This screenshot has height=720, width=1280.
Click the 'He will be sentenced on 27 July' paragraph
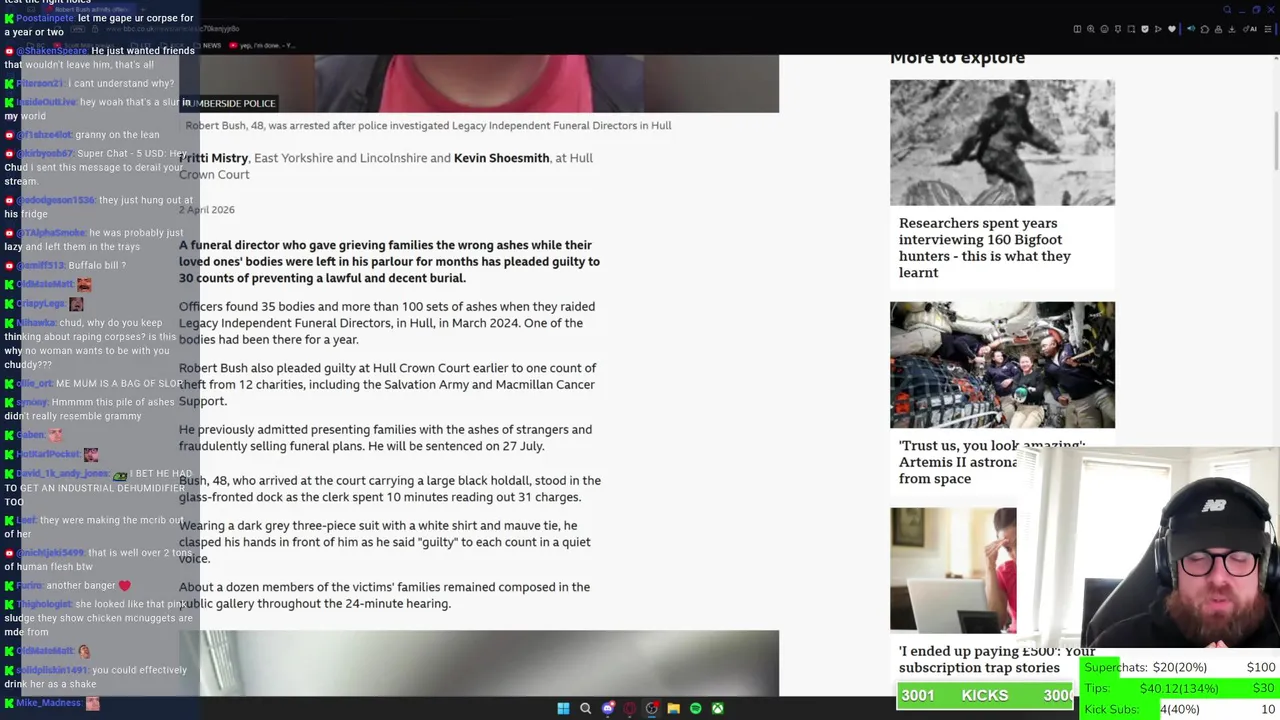click(385, 438)
